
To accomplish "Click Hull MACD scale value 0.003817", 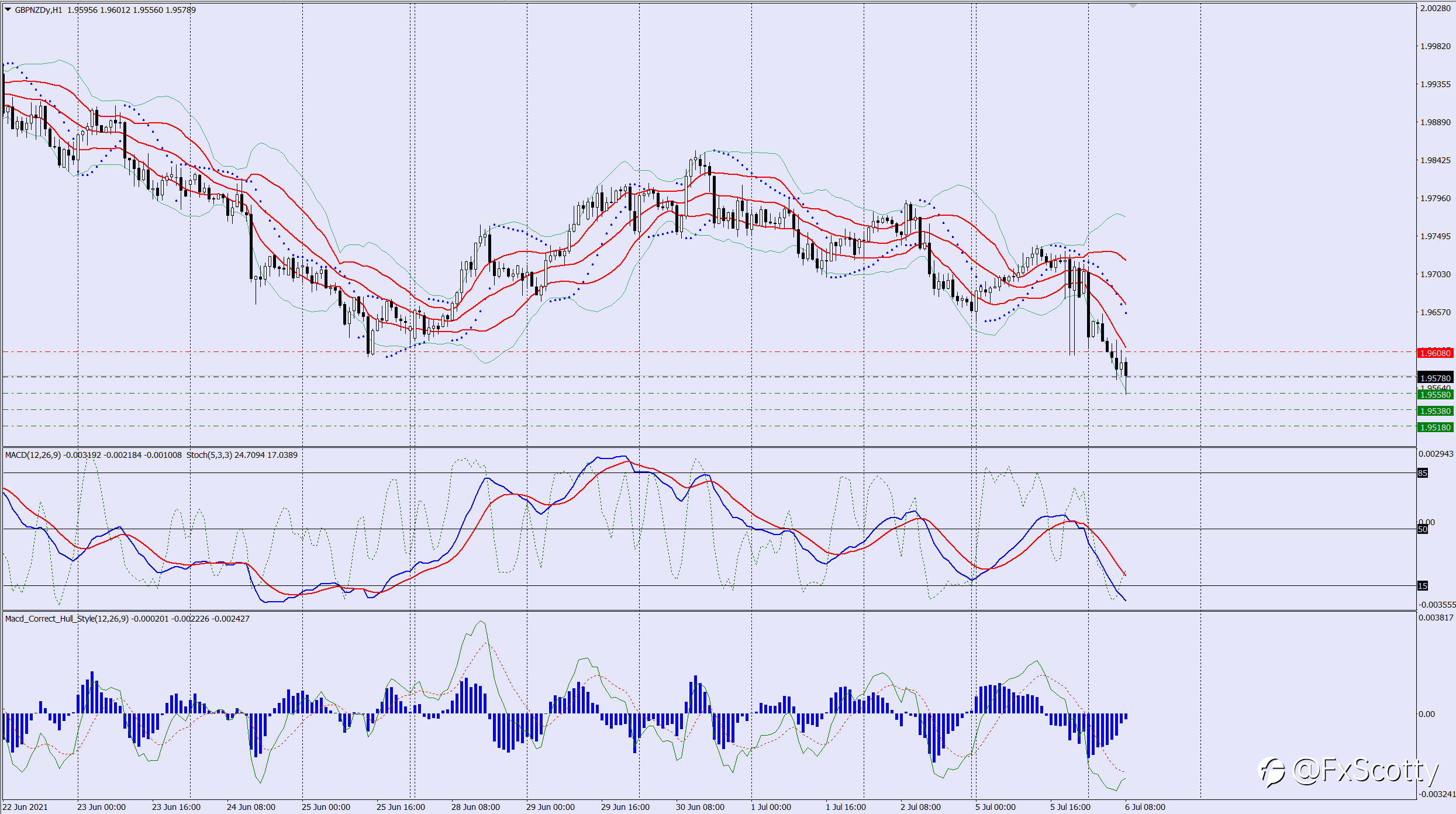I will 1436,618.
